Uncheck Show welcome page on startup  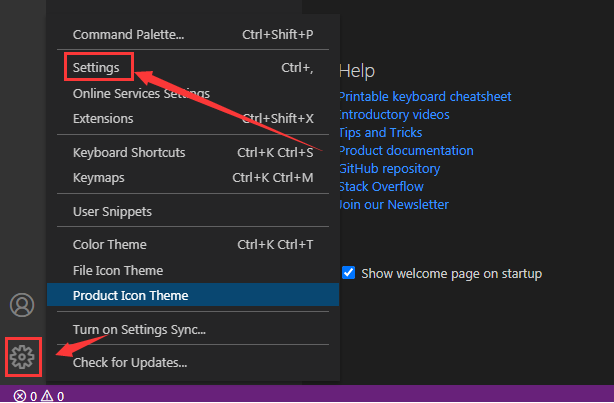pyautogui.click(x=349, y=273)
